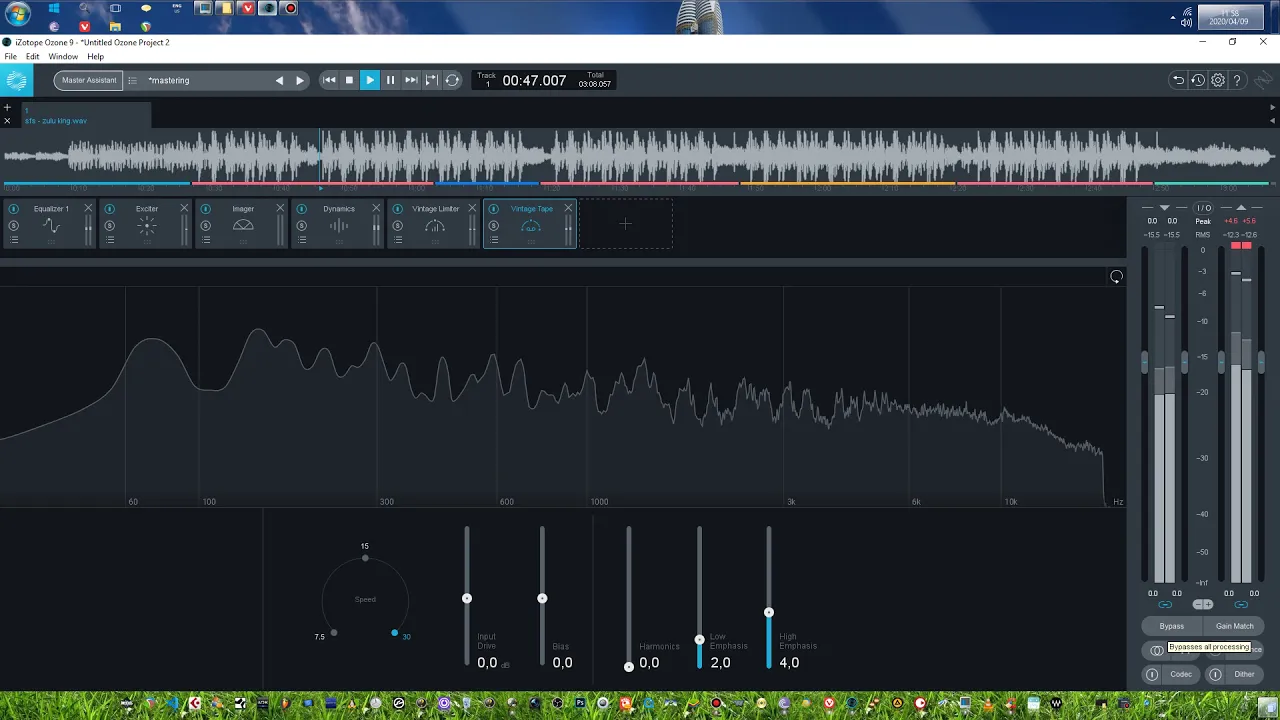Open the history clock icon

pos(1198,81)
